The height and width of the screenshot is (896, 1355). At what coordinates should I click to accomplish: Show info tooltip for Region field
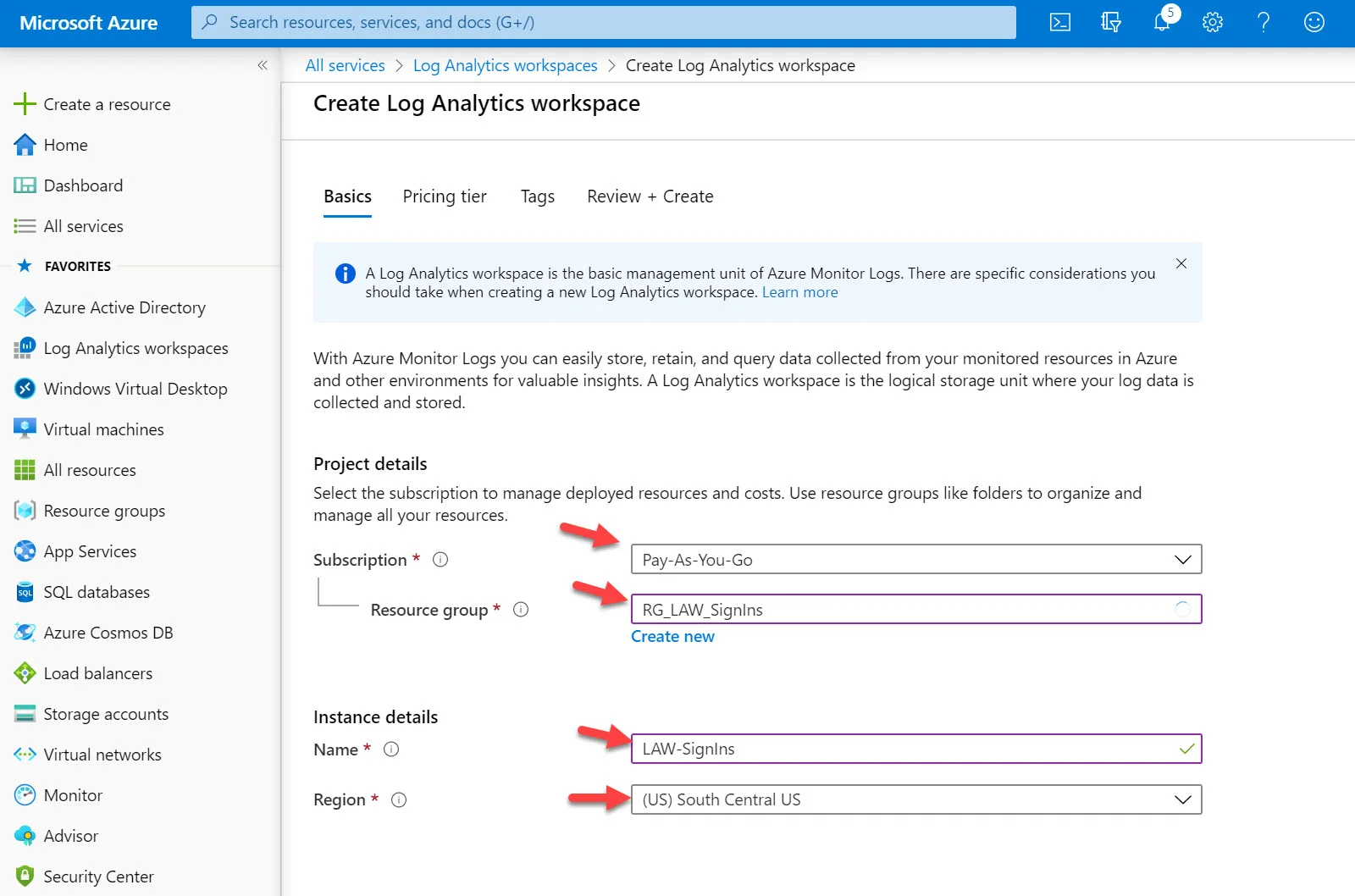(399, 800)
